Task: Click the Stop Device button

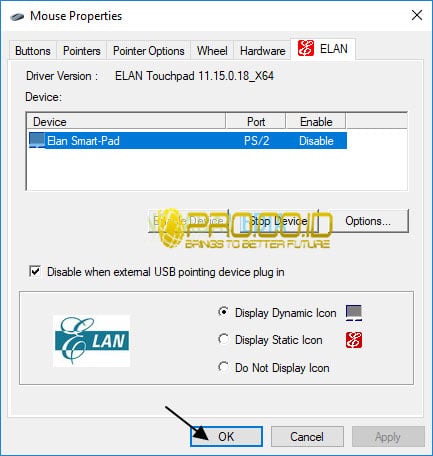Action: point(279,221)
